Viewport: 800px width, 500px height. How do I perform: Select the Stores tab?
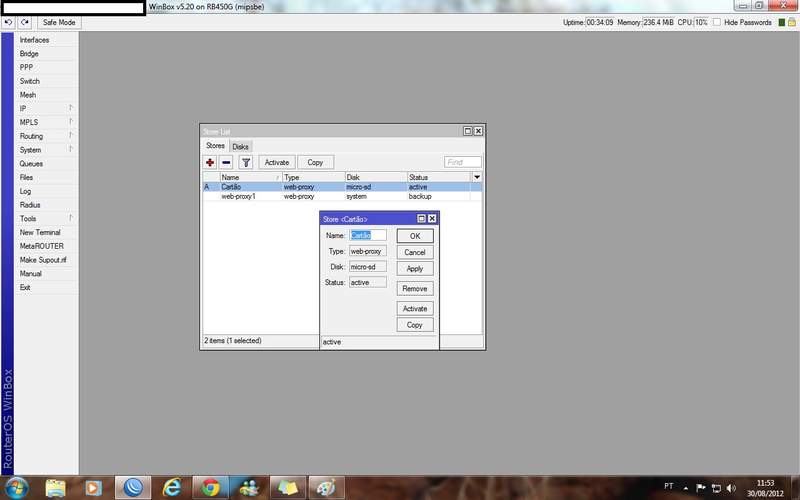pos(215,146)
